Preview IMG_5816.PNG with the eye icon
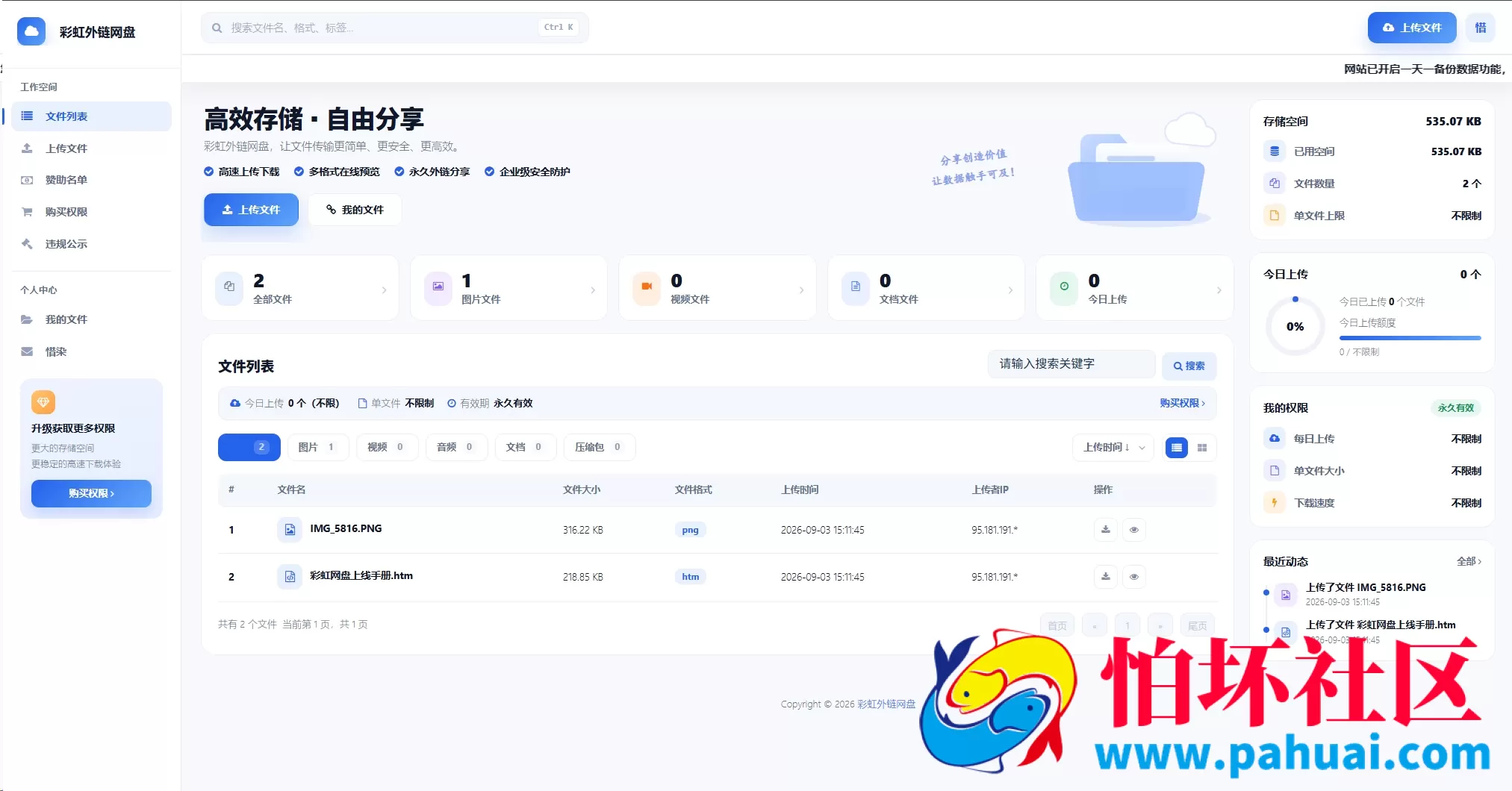This screenshot has height=791, width=1512. (1134, 530)
